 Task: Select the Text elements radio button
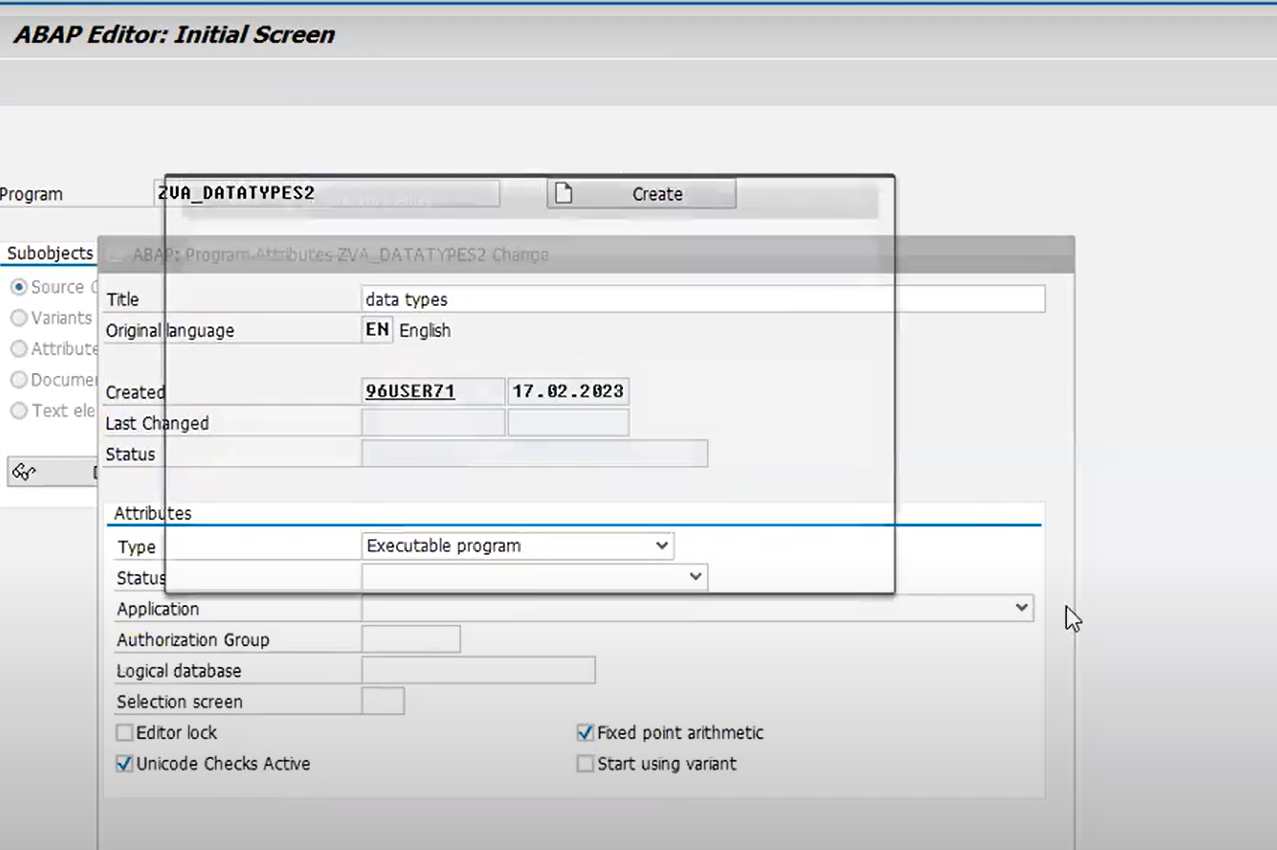[x=18, y=410]
